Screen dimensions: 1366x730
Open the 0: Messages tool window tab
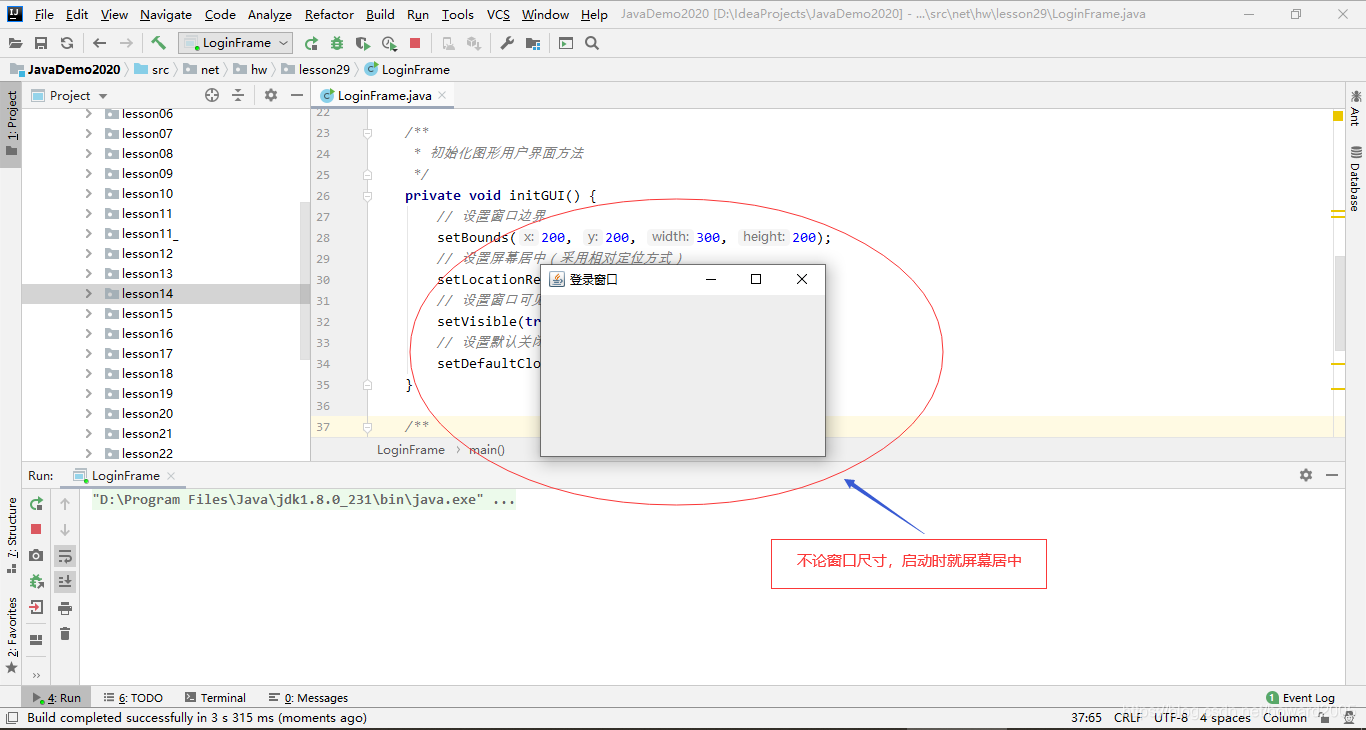click(x=308, y=698)
